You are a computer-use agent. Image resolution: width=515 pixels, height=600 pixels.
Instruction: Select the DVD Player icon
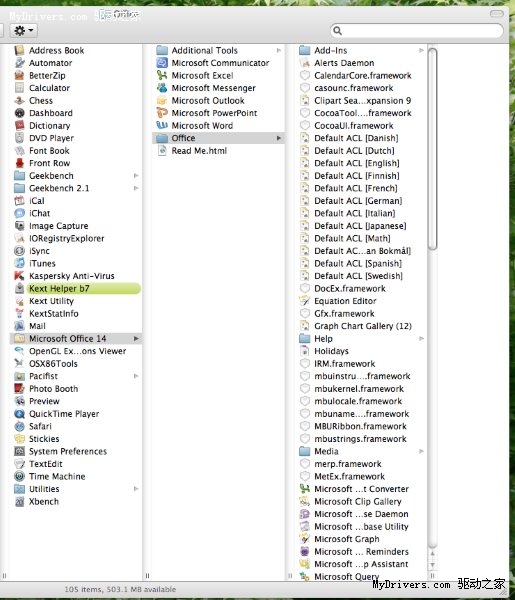pos(19,138)
